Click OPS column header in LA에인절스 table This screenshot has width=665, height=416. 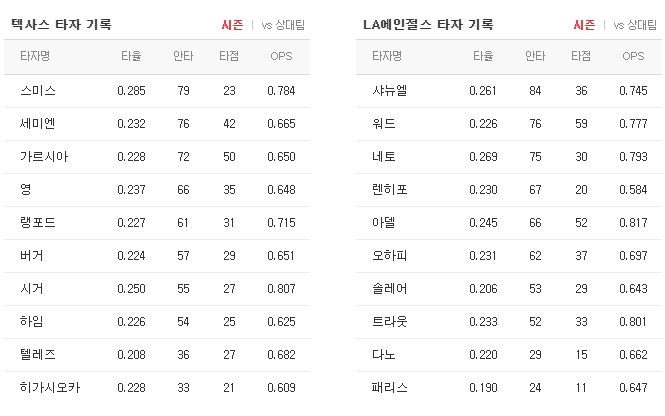pos(633,56)
